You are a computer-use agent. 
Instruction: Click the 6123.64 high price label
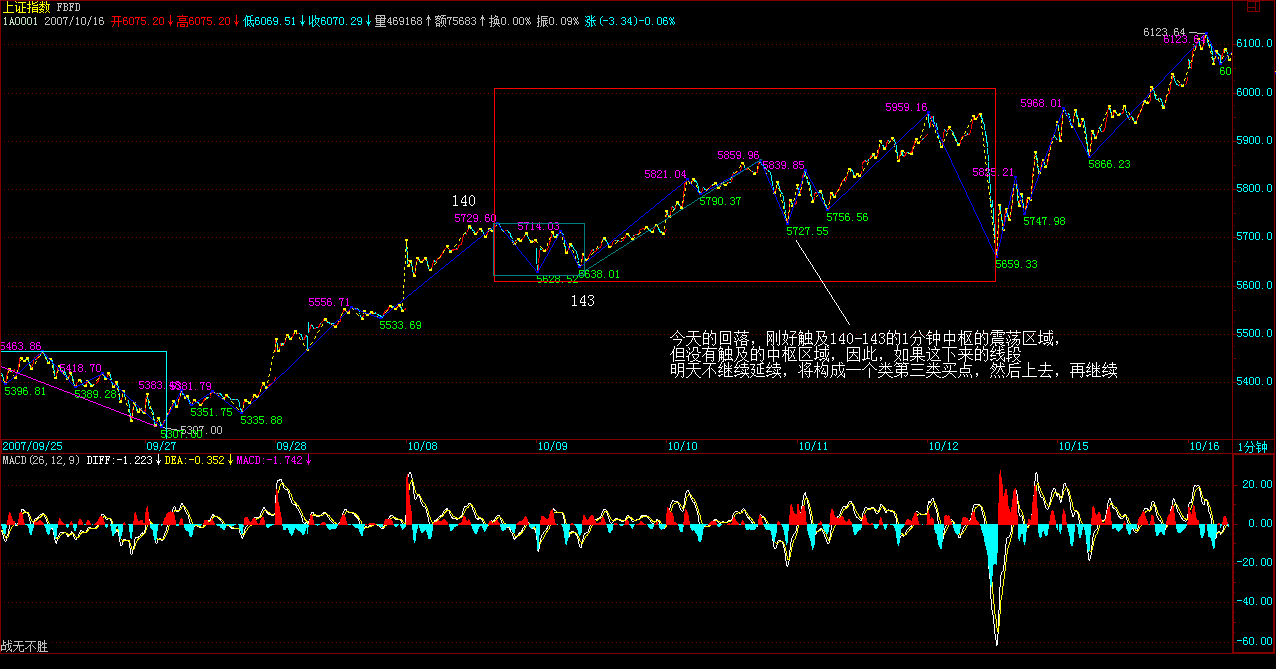pyautogui.click(x=1164, y=32)
